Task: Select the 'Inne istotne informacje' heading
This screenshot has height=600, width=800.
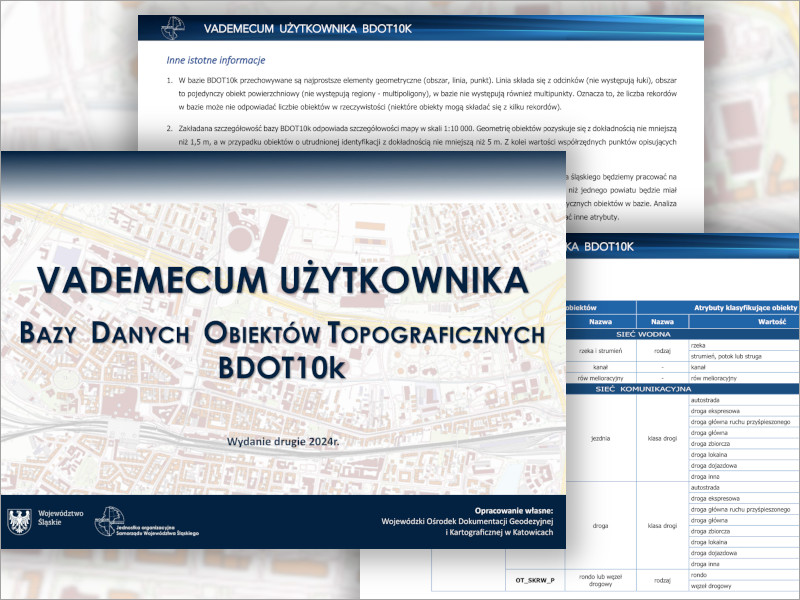Action: 215,60
